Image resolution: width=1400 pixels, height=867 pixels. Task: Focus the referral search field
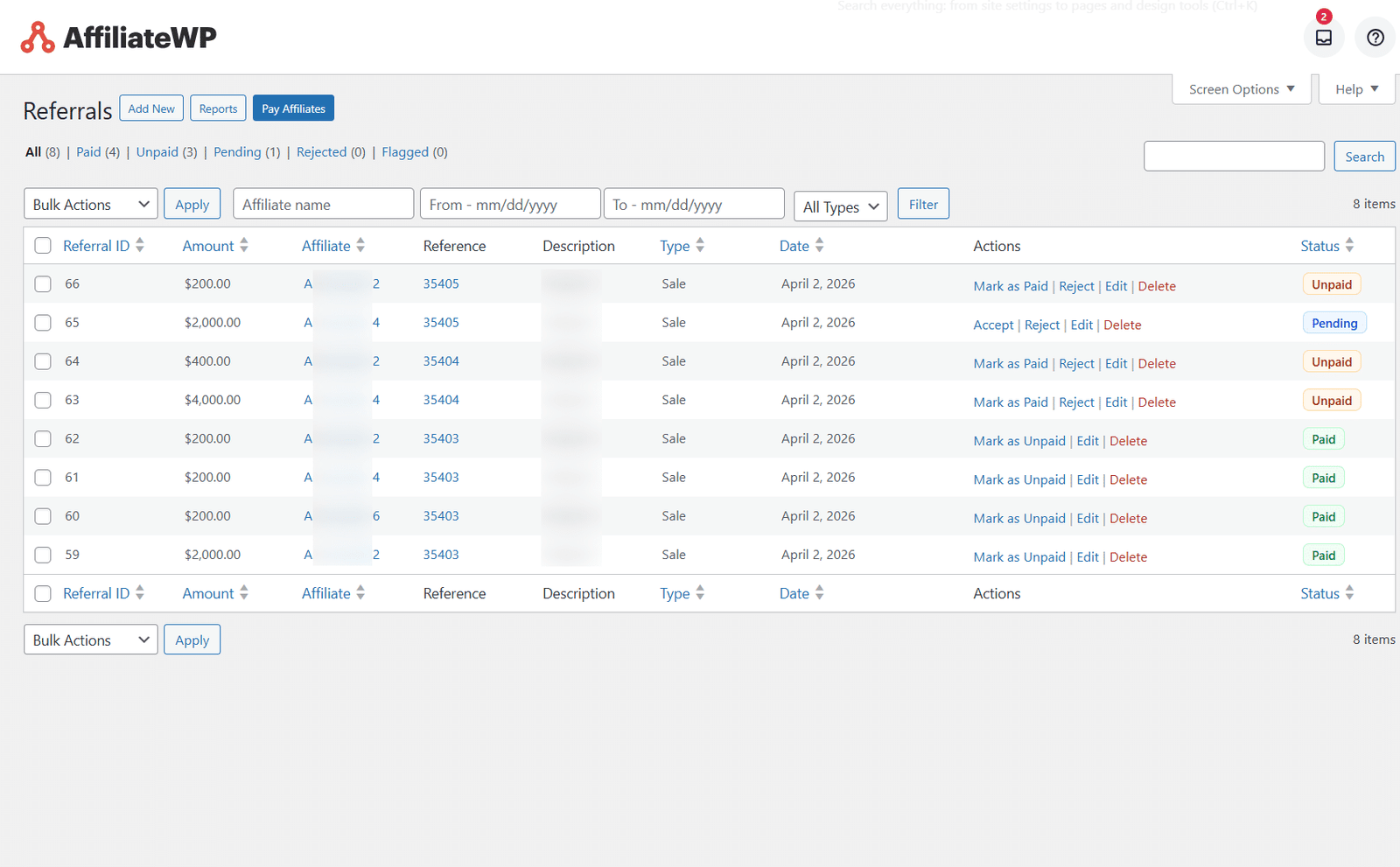pos(1234,156)
